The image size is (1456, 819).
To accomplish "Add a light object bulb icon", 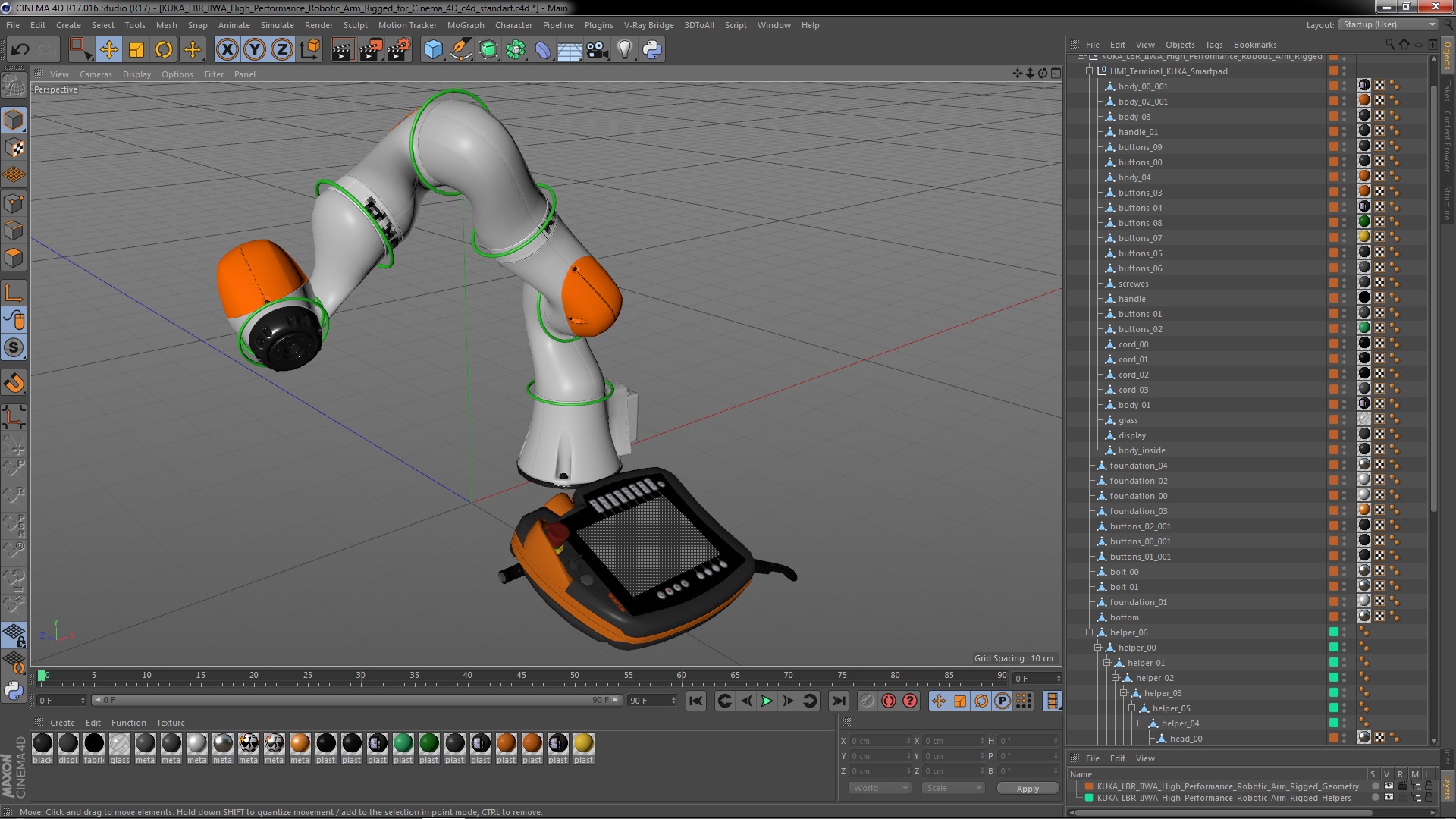I will coord(625,50).
